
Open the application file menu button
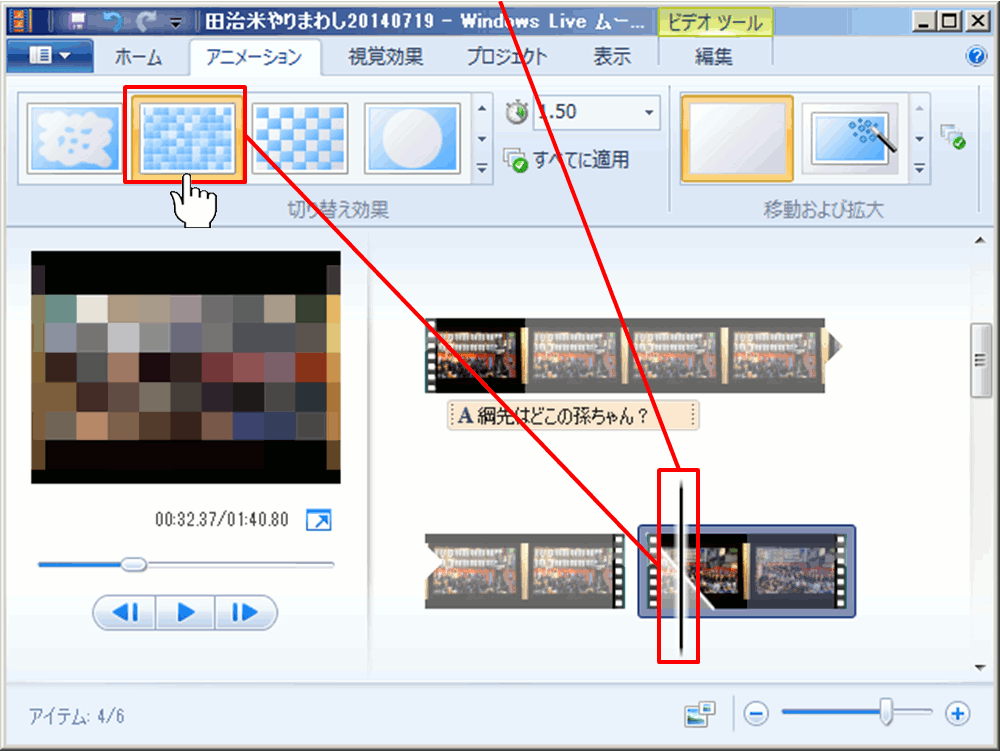pyautogui.click(x=50, y=57)
